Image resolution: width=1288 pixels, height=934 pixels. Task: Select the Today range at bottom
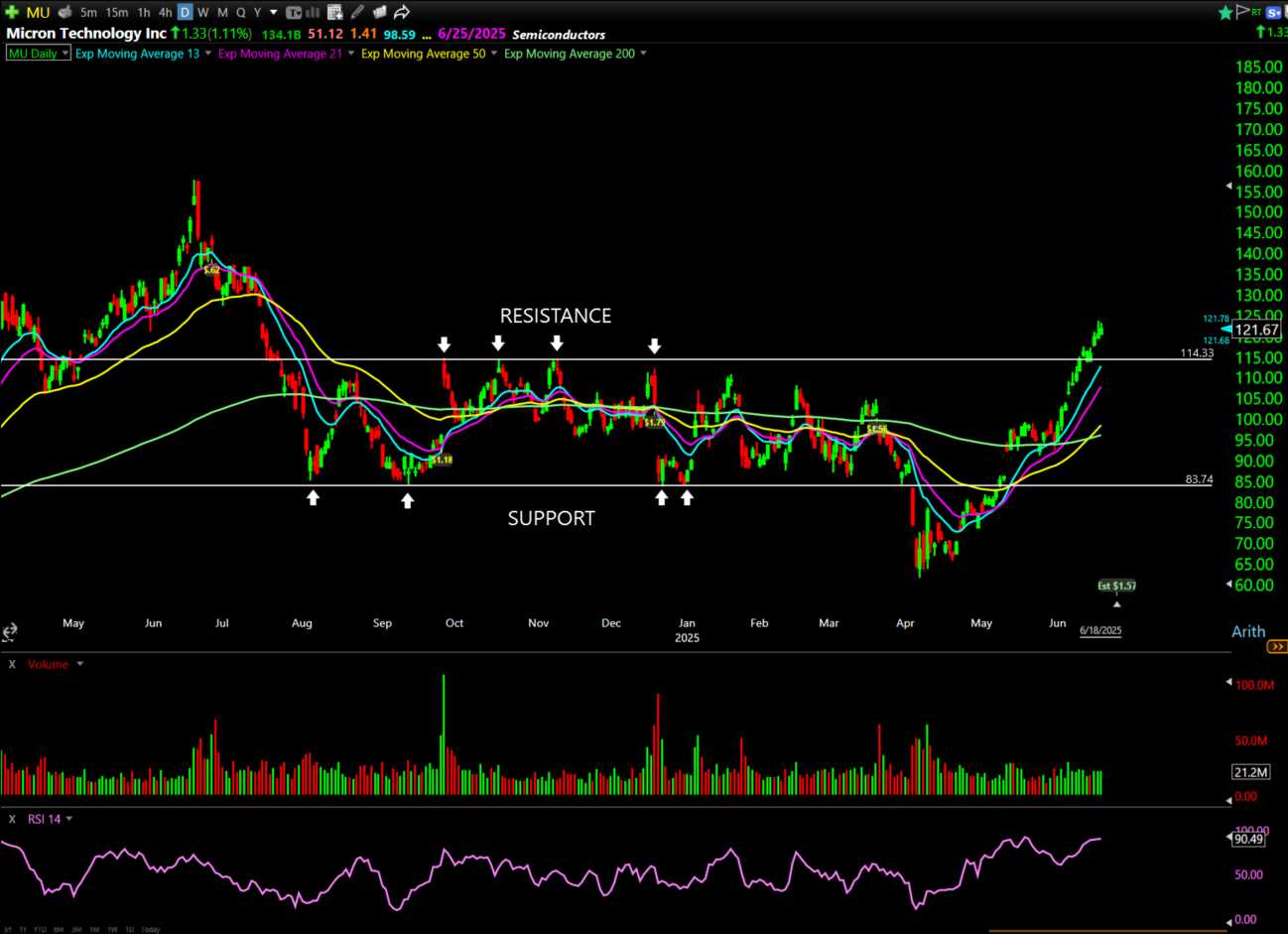[x=150, y=930]
